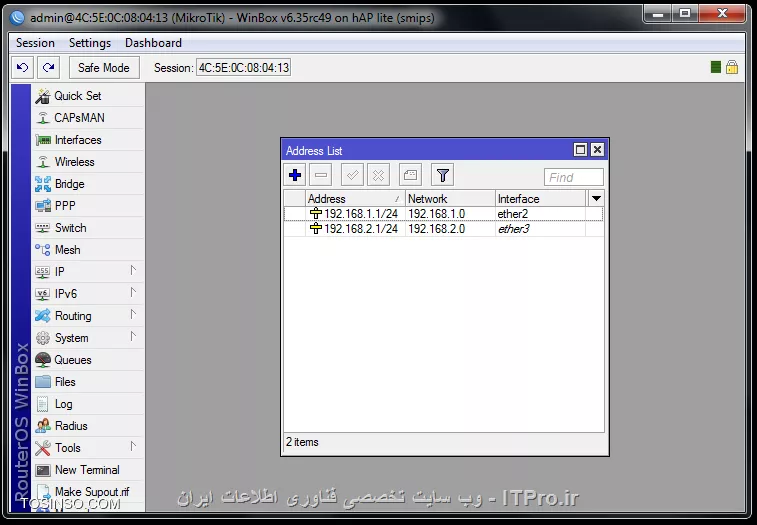The height and width of the screenshot is (525, 757).
Task: Minimize the WinBox main window
Action: [658, 14]
